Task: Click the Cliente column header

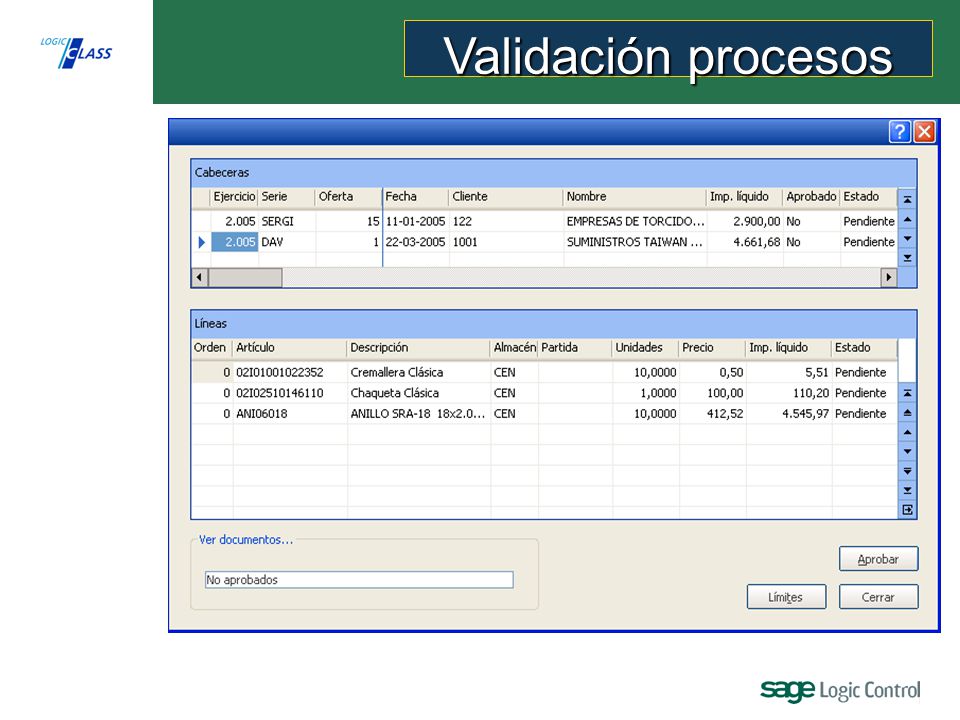Action: click(506, 197)
